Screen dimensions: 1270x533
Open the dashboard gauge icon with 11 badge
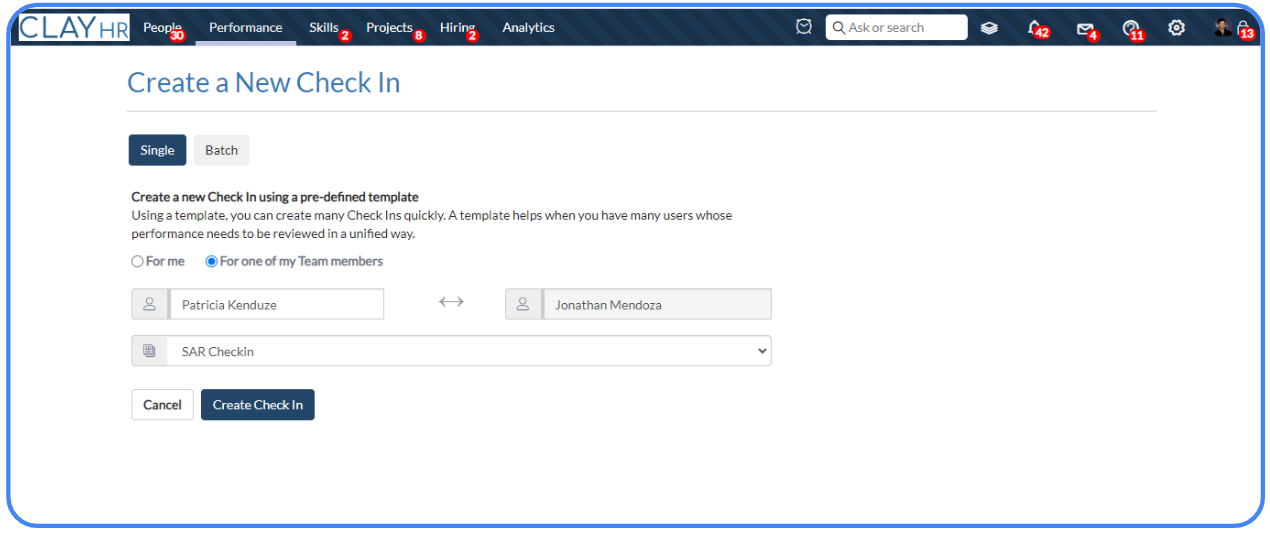click(1131, 28)
